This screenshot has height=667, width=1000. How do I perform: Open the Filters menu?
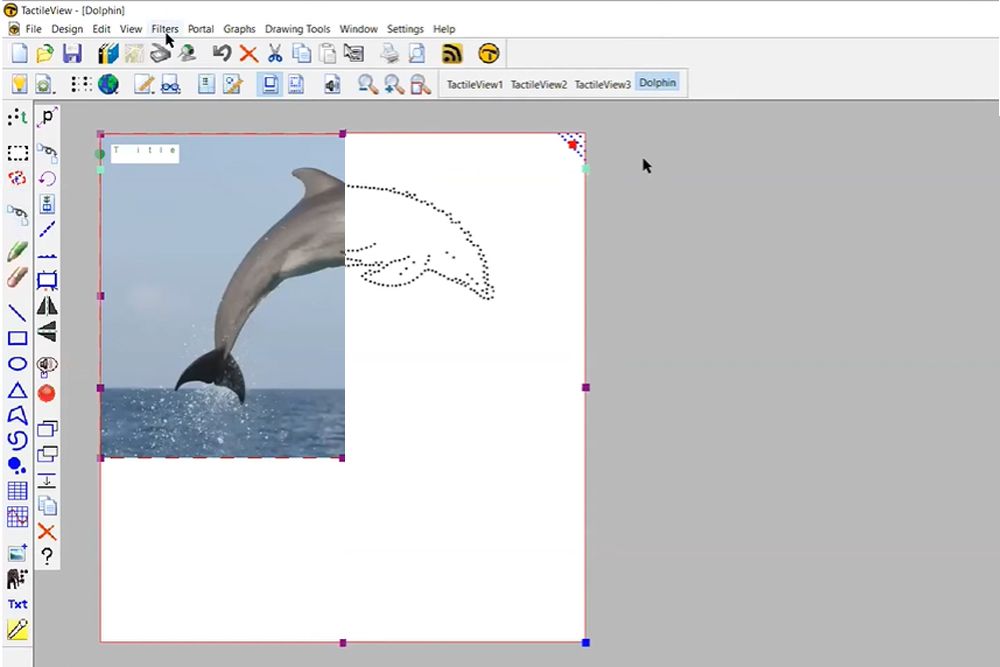[x=164, y=29]
